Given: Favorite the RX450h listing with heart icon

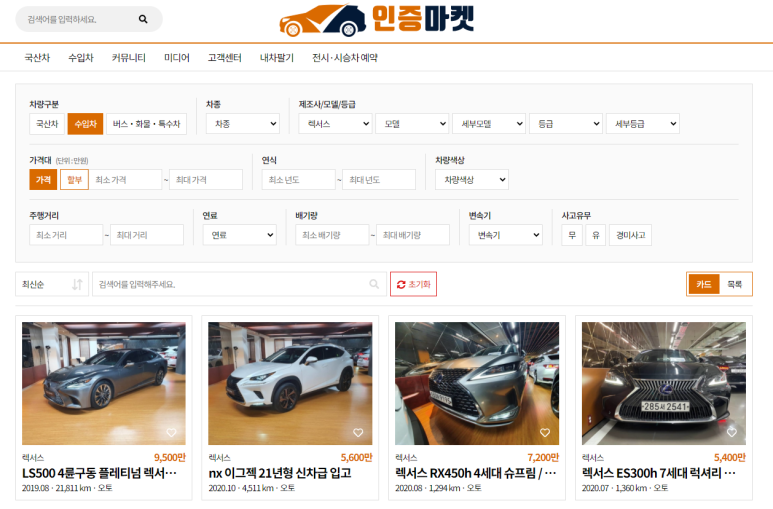Looking at the screenshot, I should point(545,433).
